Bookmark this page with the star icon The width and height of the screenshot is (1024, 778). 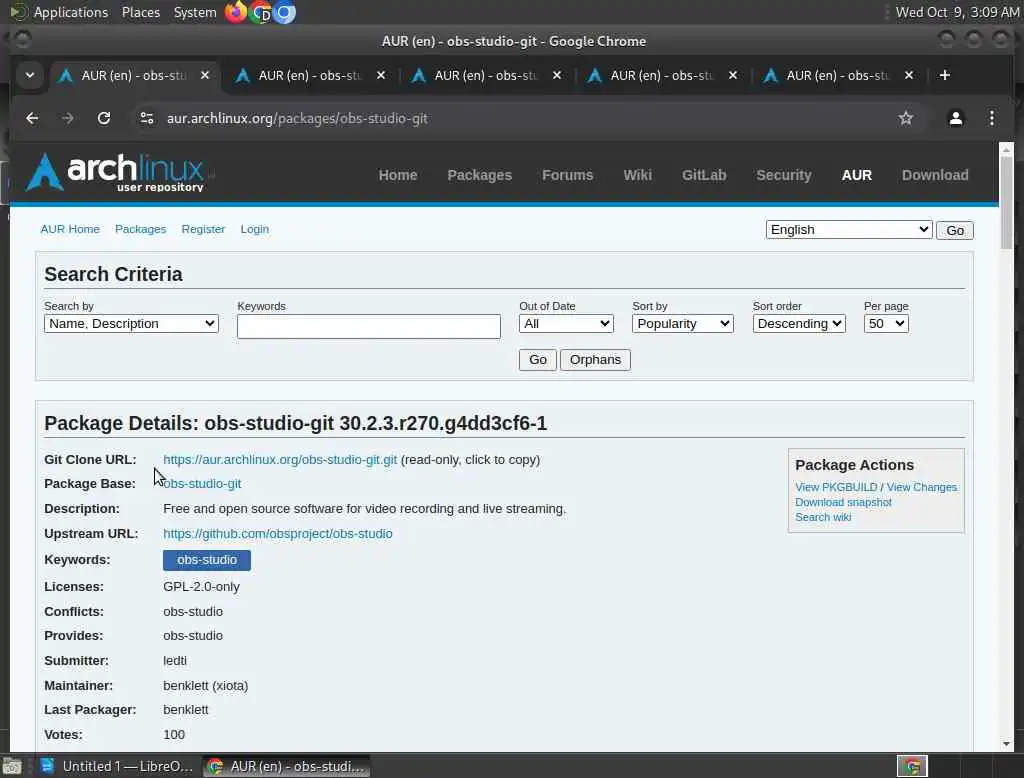(x=905, y=118)
